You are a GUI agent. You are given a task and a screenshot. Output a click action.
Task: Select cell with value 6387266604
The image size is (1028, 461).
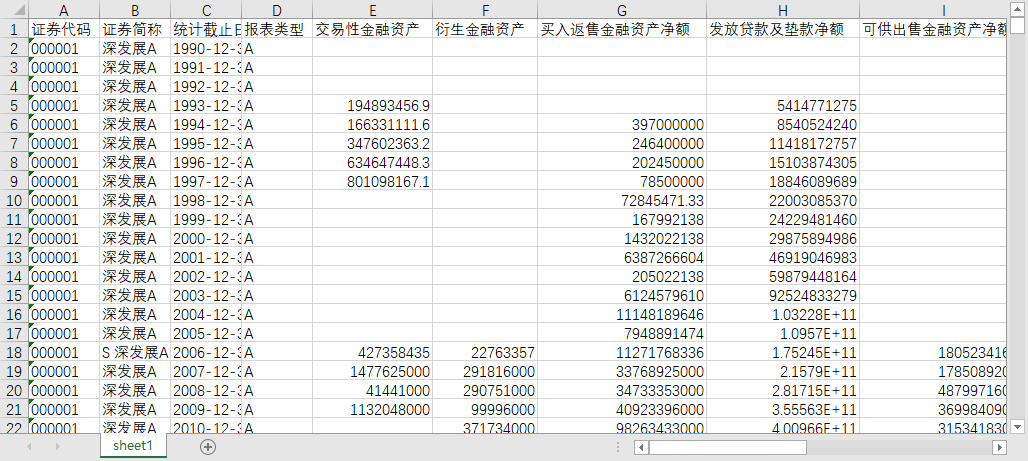622,257
